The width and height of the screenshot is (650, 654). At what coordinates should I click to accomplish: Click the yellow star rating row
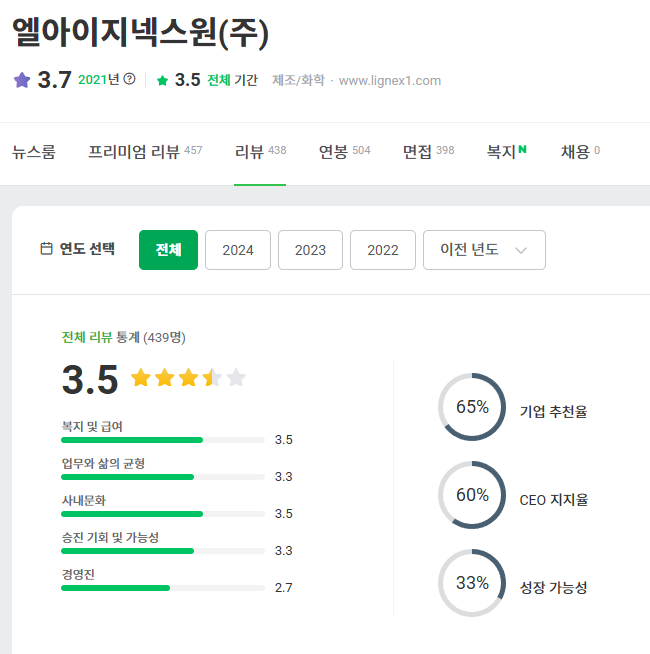click(188, 378)
